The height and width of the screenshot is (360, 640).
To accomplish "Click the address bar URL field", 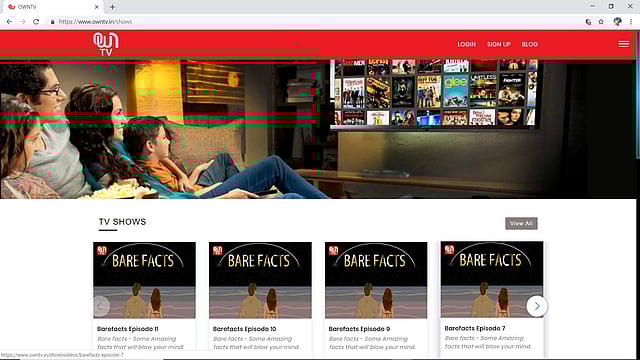I will [318, 22].
